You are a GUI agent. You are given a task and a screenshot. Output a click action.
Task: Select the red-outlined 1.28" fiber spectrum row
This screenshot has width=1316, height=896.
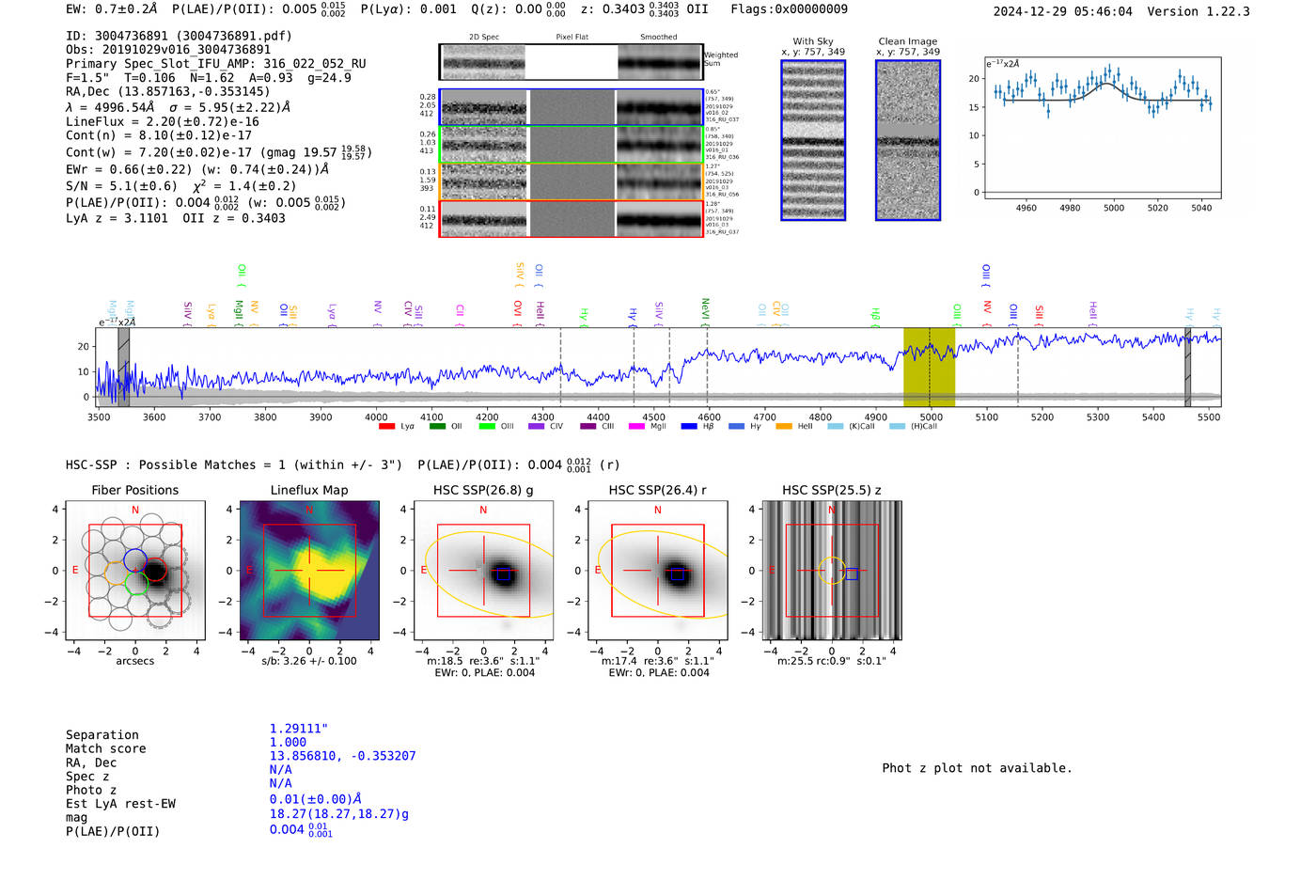click(571, 219)
